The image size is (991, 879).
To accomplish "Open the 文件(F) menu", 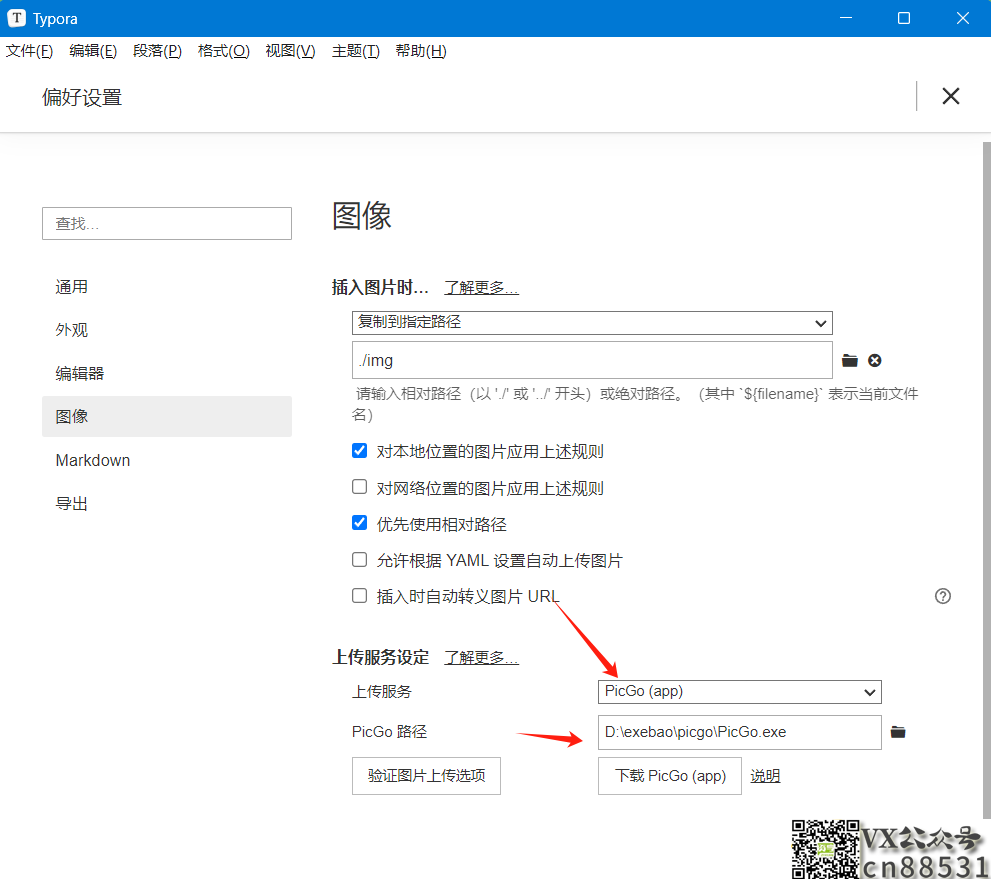I will click(x=29, y=51).
